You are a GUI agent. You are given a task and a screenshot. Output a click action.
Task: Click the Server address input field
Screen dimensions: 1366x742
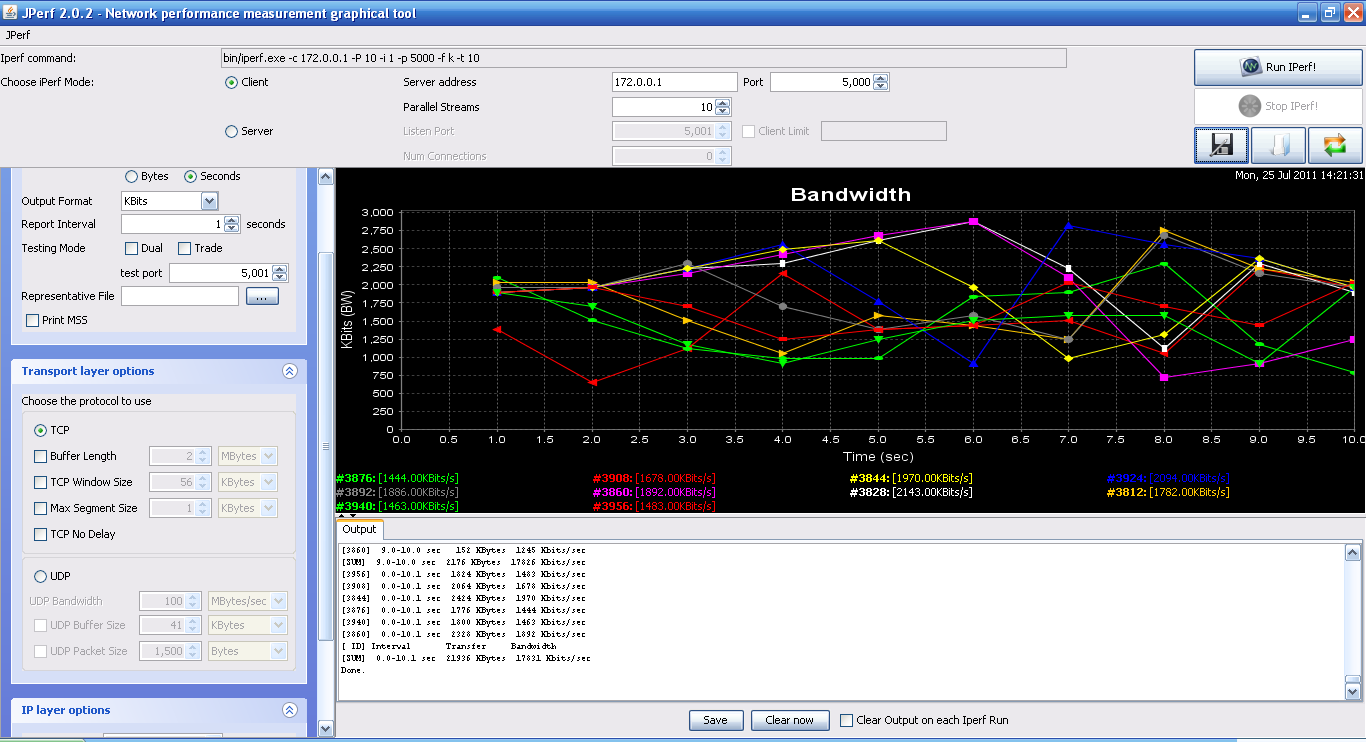click(673, 82)
